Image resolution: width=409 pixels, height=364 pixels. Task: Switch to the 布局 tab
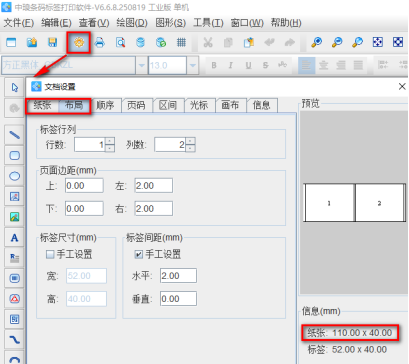coord(74,106)
